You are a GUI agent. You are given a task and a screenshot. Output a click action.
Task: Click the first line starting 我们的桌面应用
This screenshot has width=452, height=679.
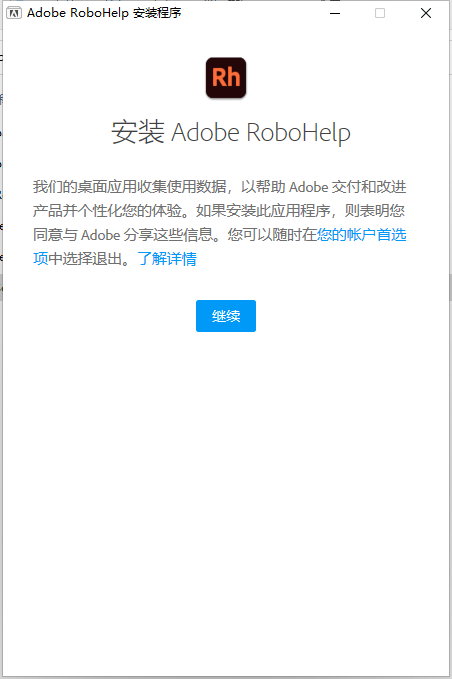(x=220, y=187)
